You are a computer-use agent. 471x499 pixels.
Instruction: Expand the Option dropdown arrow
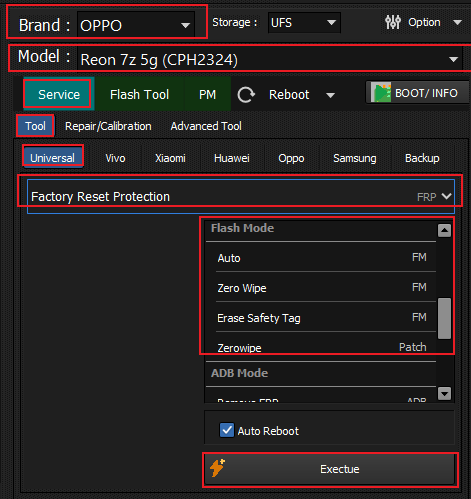click(x=457, y=23)
